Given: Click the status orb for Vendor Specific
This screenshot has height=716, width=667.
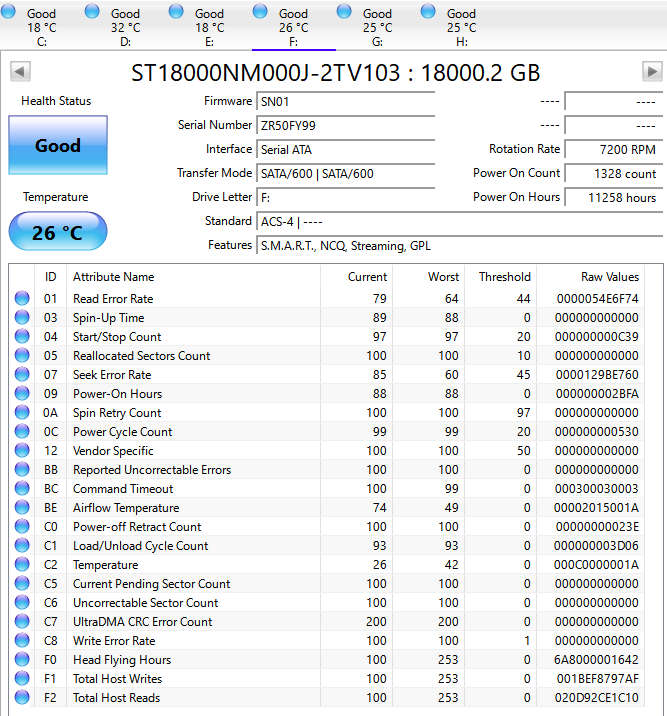Looking at the screenshot, I should (22, 450).
